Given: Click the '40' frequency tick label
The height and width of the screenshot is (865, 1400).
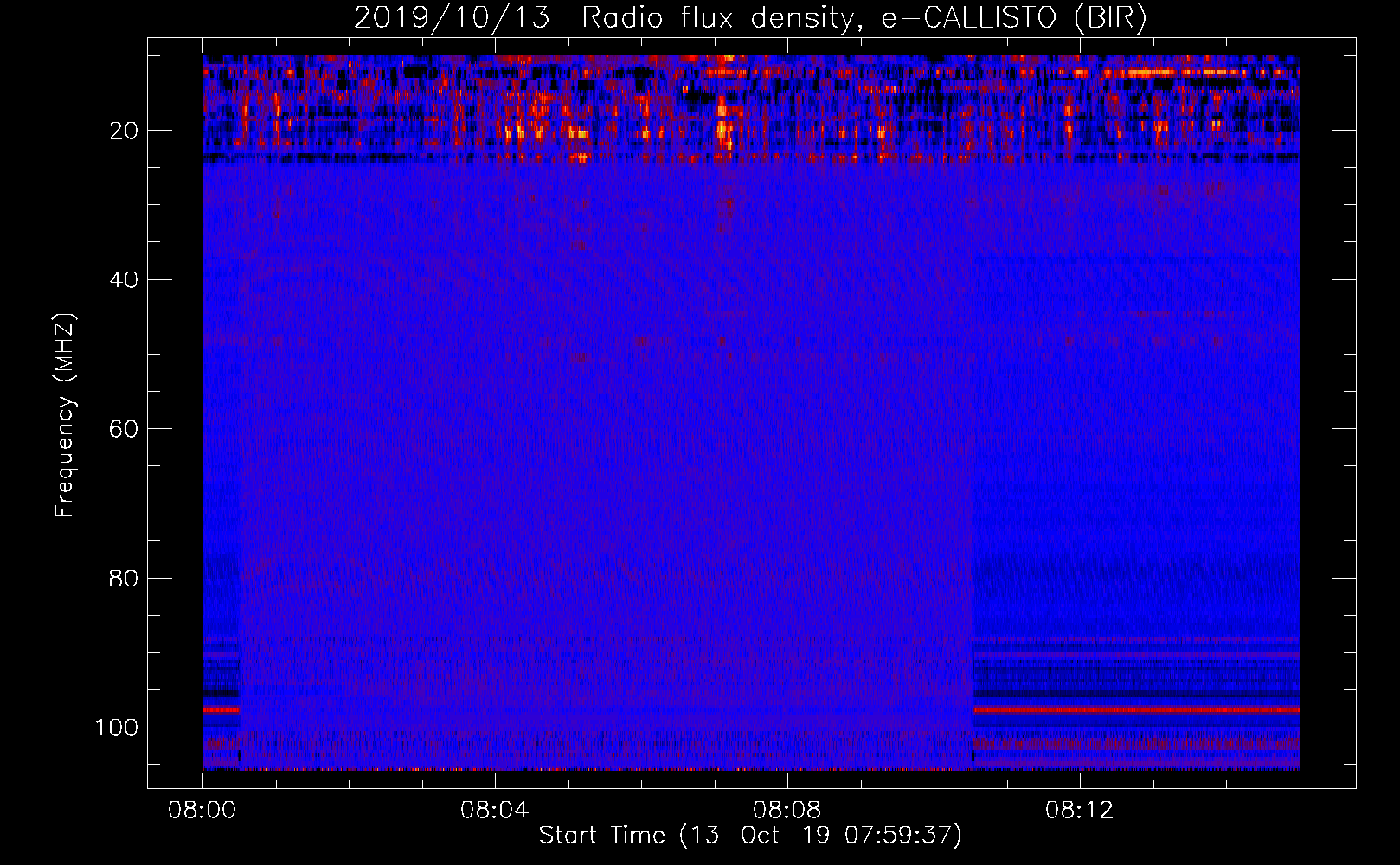Looking at the screenshot, I should 125,279.
